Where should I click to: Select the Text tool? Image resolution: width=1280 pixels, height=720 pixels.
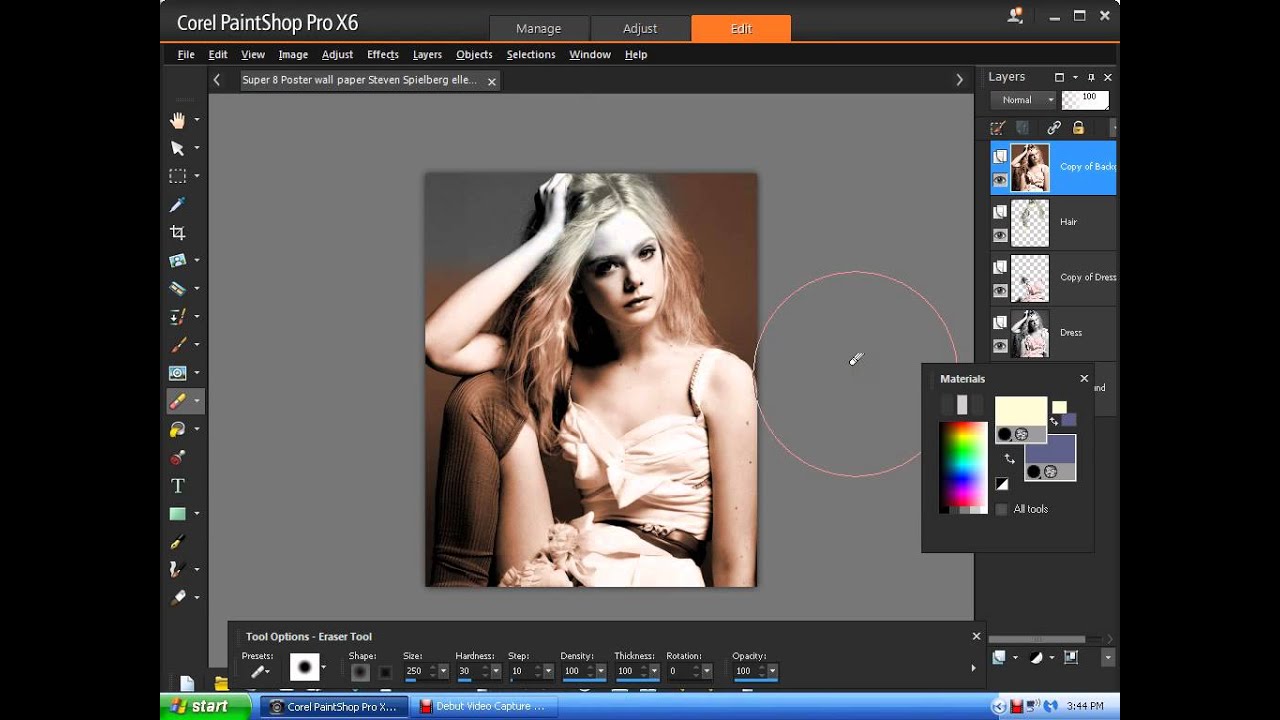click(178, 485)
